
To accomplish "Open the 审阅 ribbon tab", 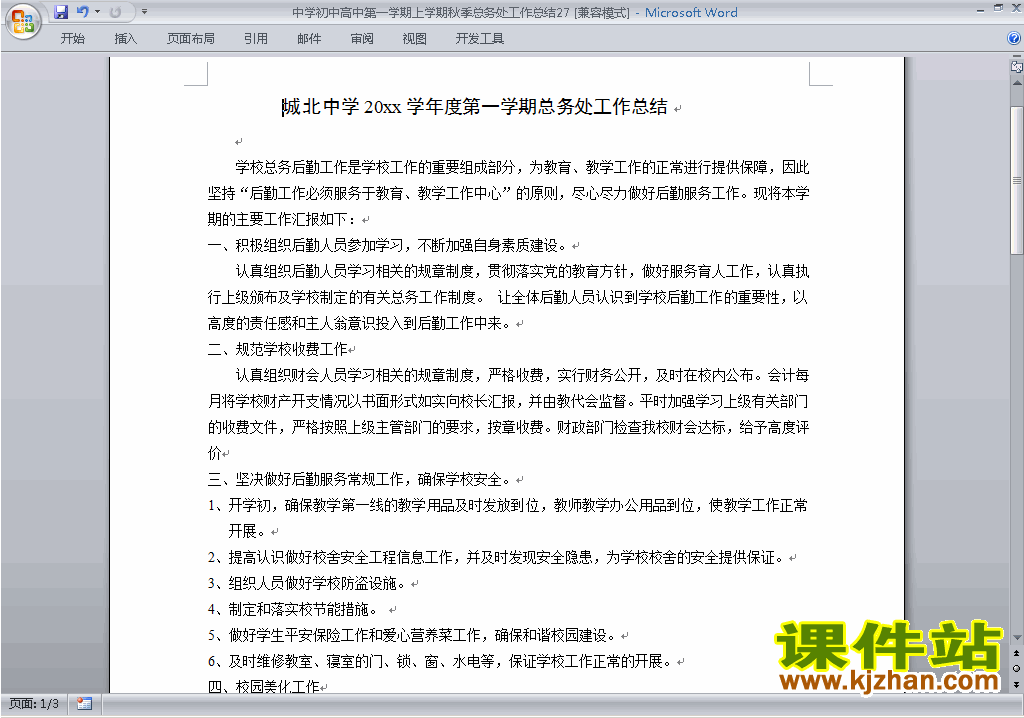I will pos(362,39).
